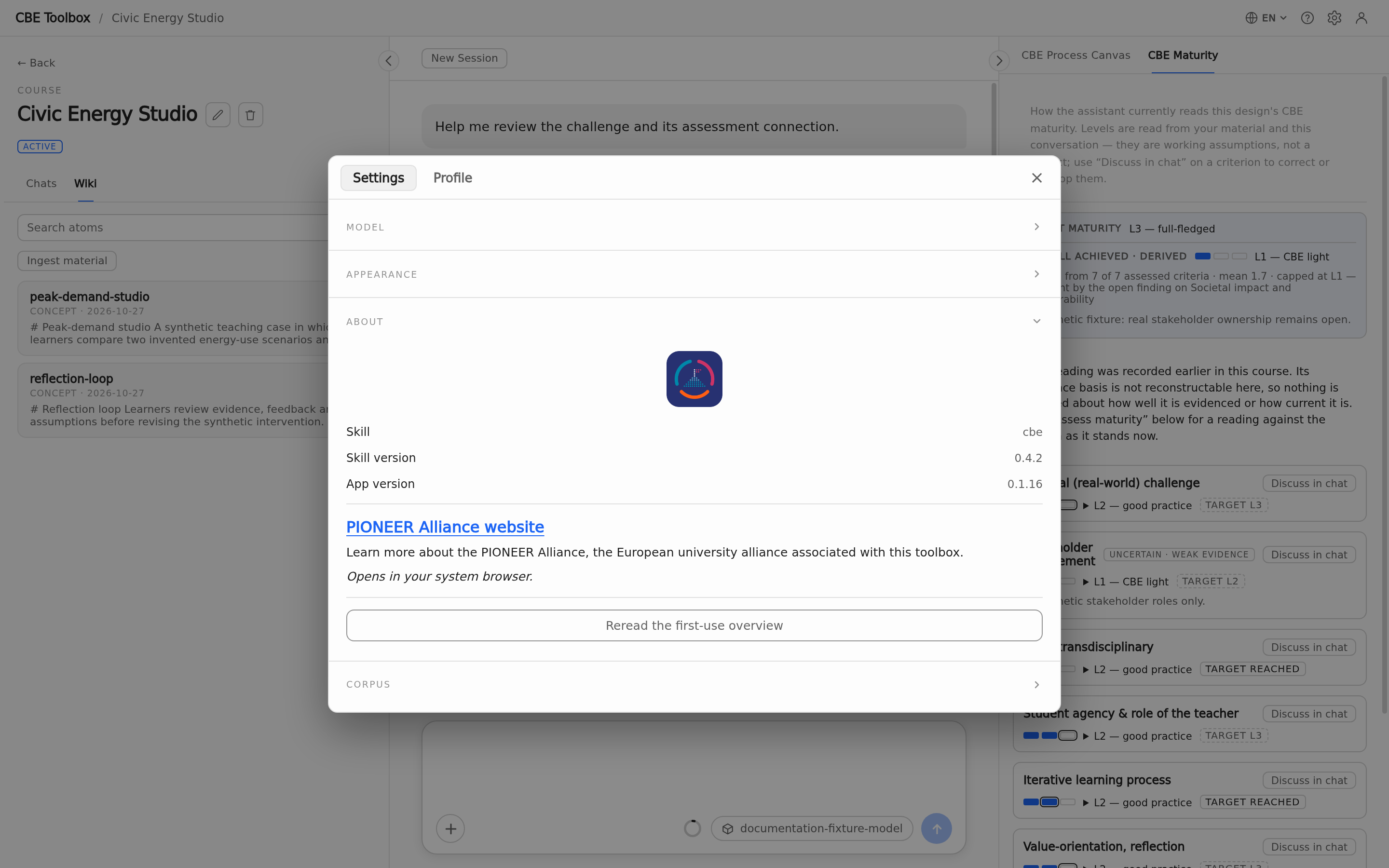The width and height of the screenshot is (1389, 868).
Task: Collapse right panel with chevron button
Action: click(x=999, y=60)
